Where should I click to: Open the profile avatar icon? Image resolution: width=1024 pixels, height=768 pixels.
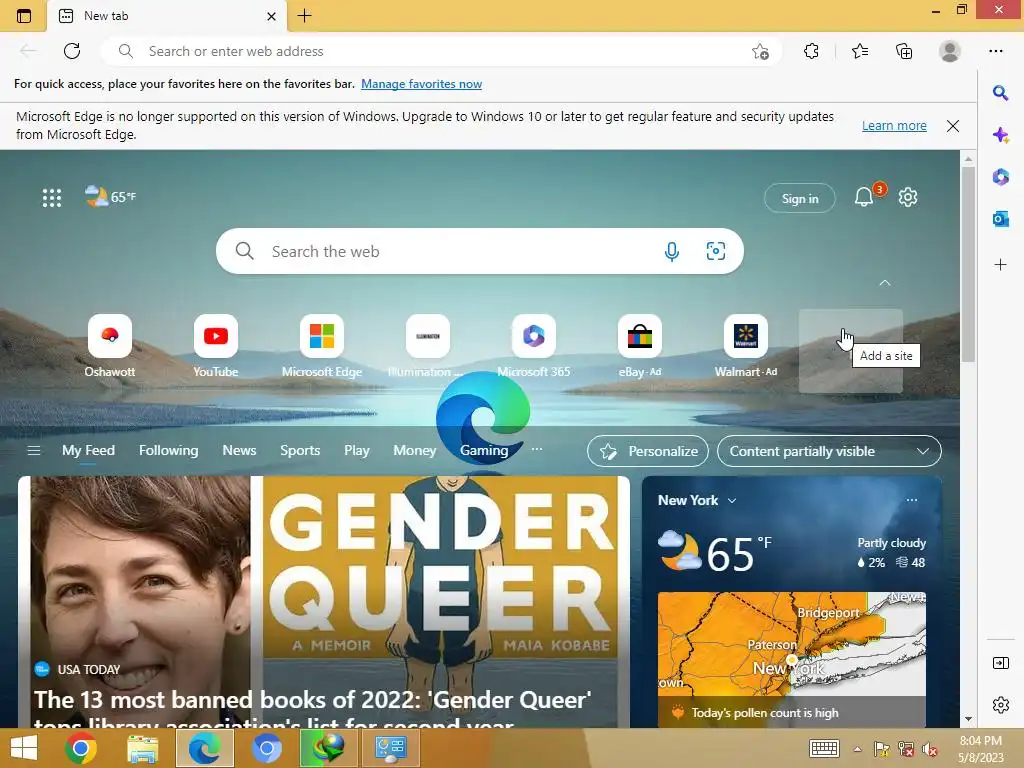coord(950,51)
